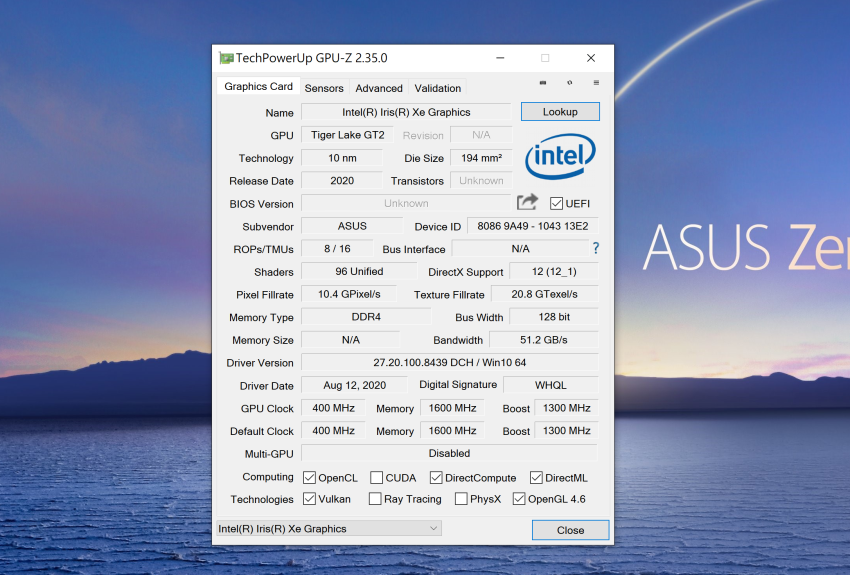Screen dimensions: 850x575
Task: Click the Digital Signature value WHQL
Action: tap(551, 385)
